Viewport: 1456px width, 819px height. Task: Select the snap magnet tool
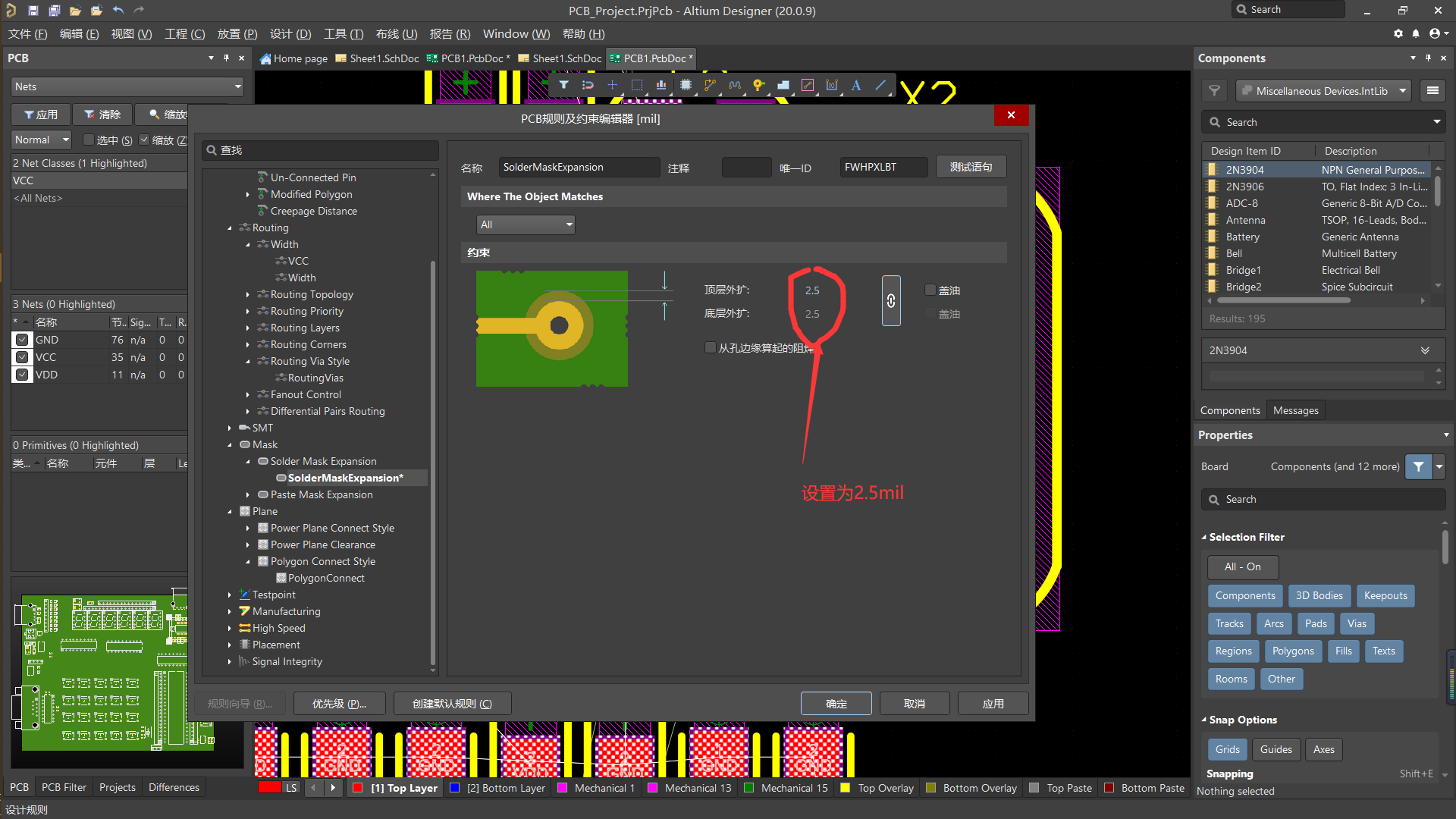coord(588,85)
